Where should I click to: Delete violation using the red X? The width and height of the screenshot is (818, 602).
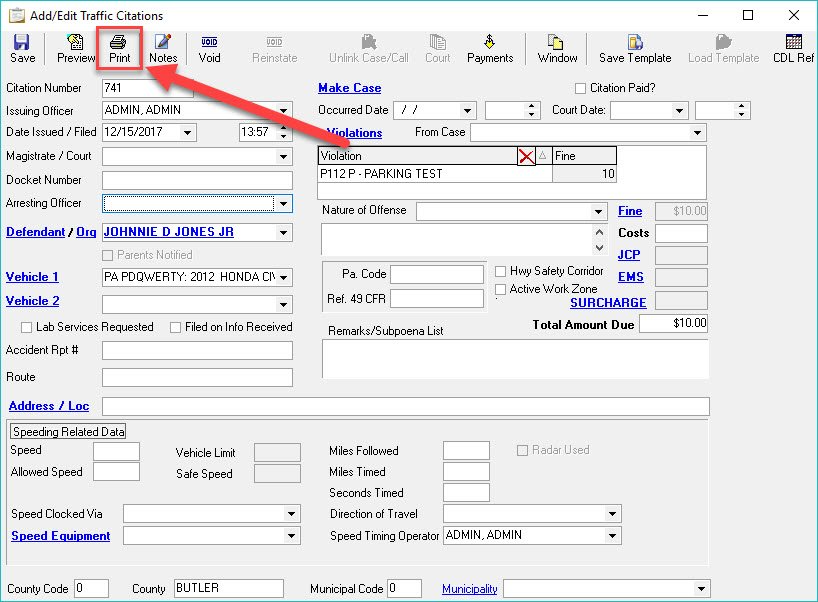(526, 156)
